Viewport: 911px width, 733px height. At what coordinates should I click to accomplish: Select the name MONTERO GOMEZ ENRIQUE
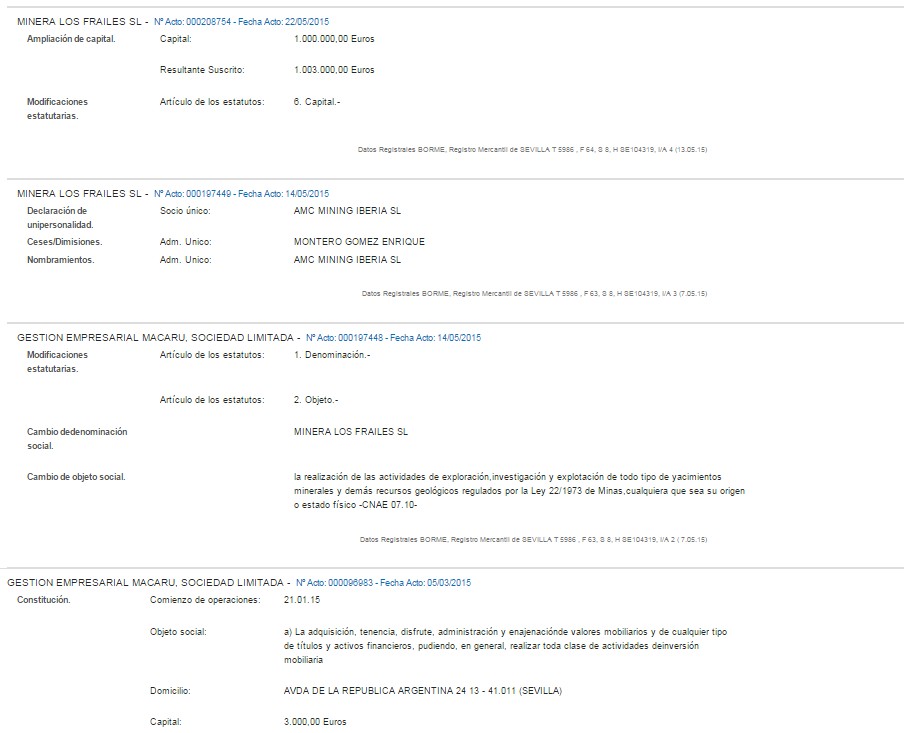coord(359,242)
